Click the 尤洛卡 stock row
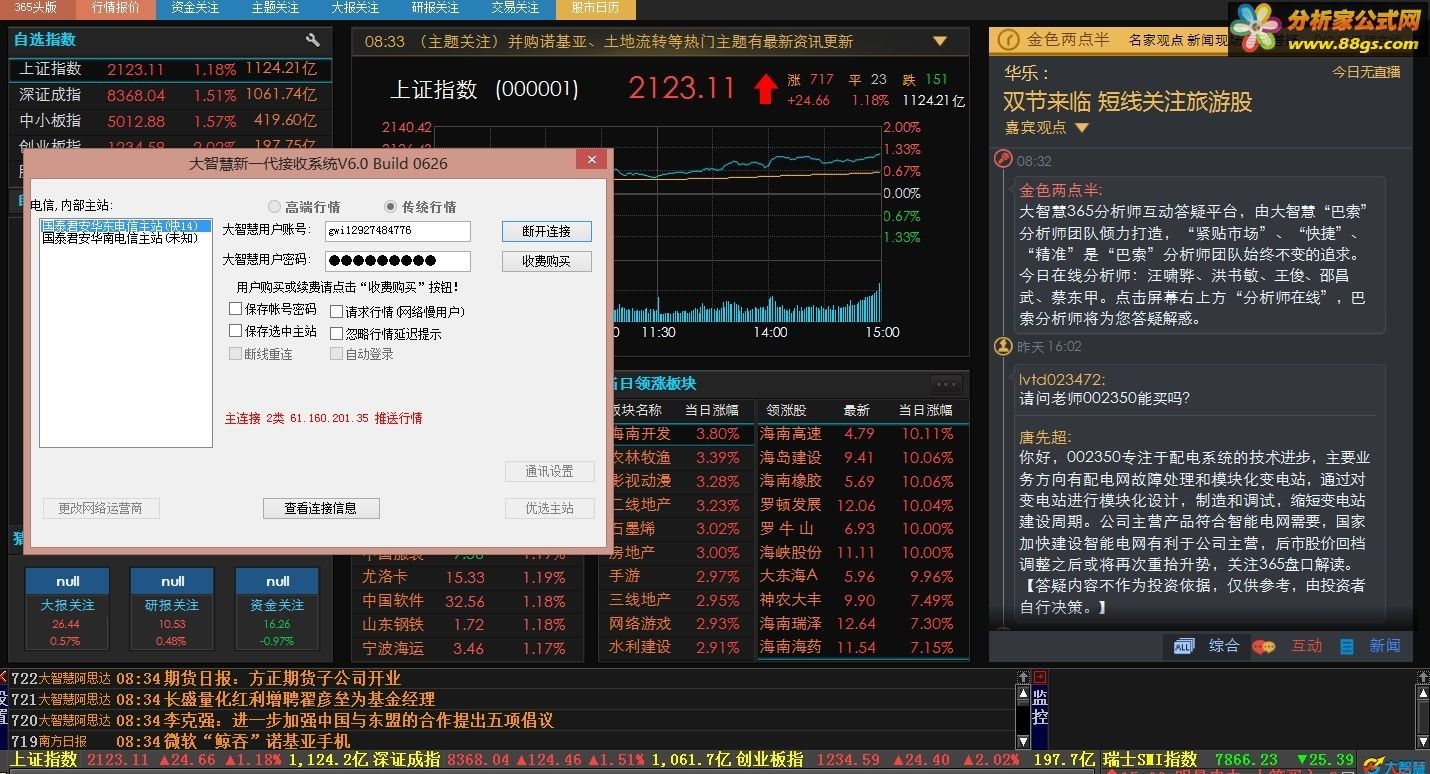This screenshot has width=1430, height=774. pos(468,577)
